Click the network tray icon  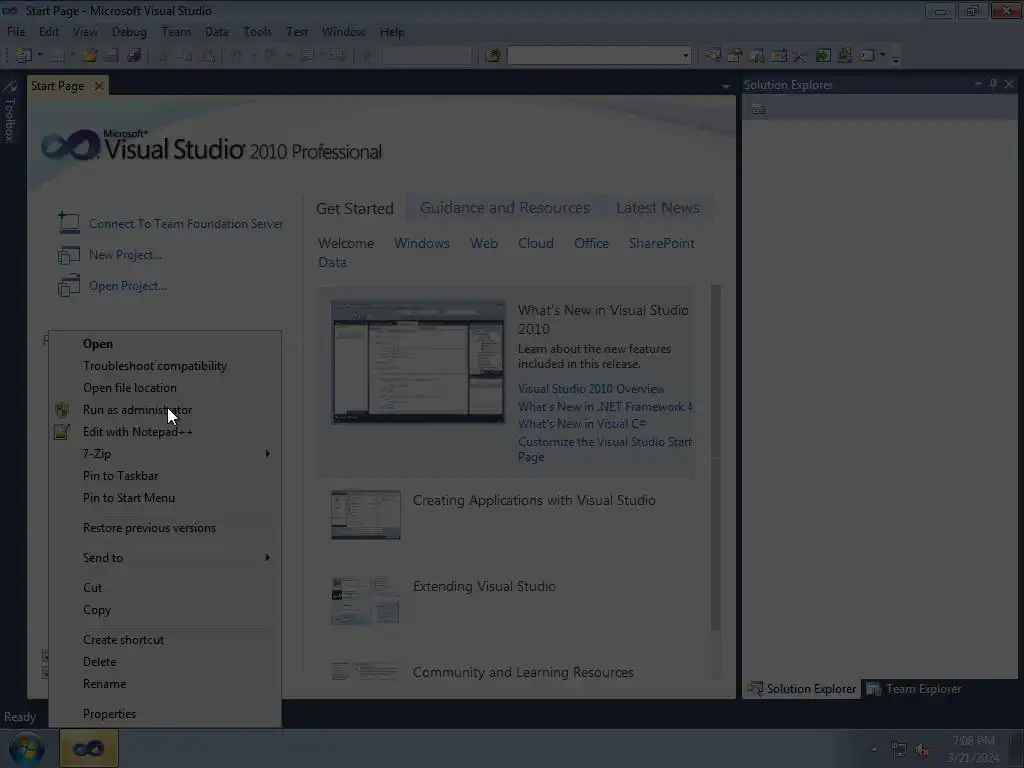pos(899,750)
